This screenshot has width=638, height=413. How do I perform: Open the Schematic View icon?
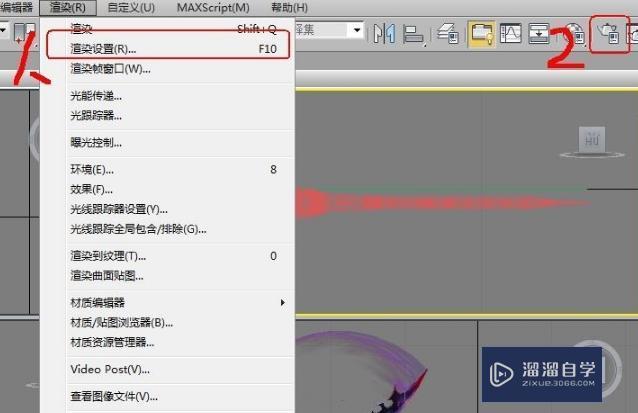pos(539,33)
